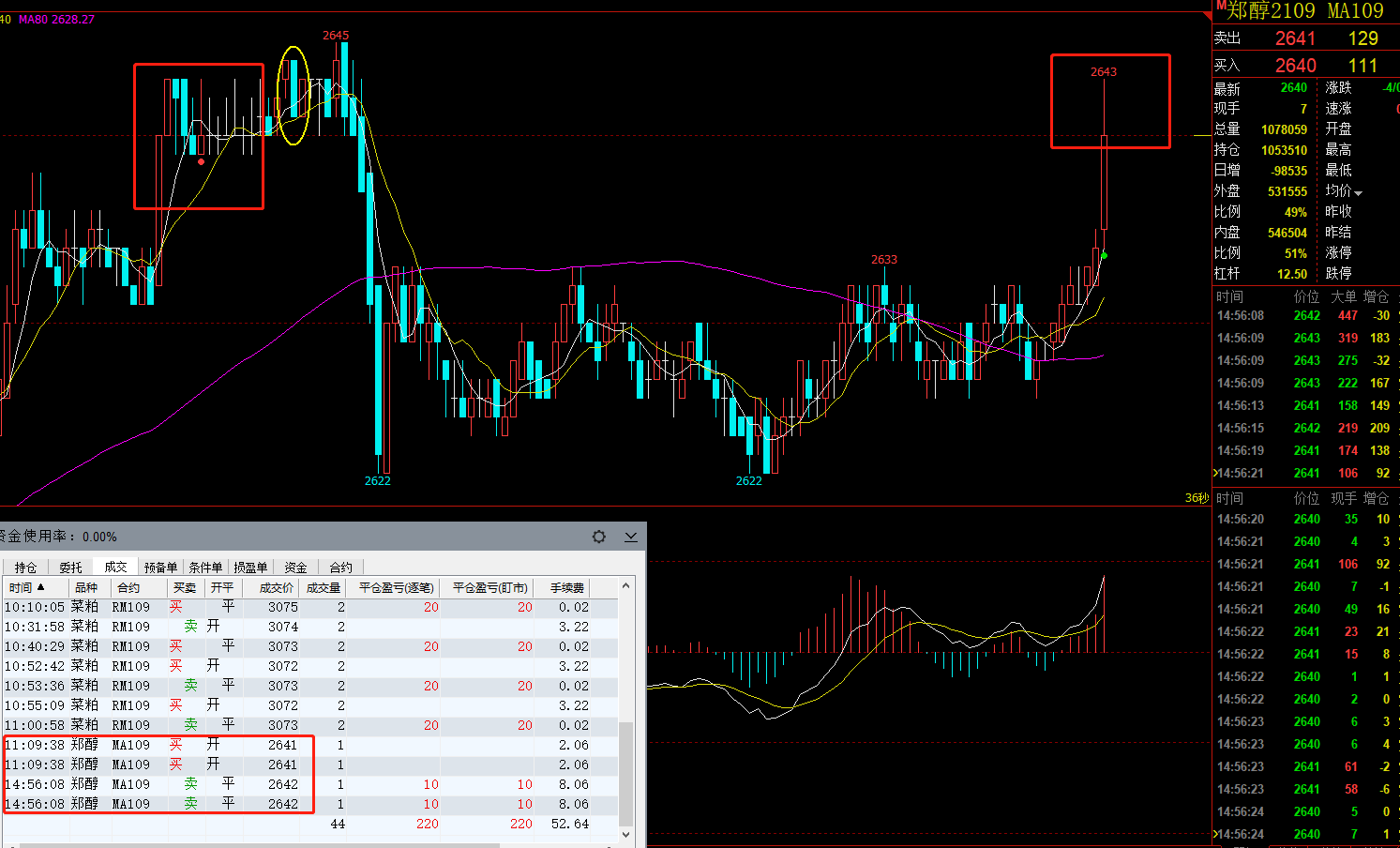Click the 2633 price label on chart
This screenshot has width=1400, height=848.
(884, 259)
